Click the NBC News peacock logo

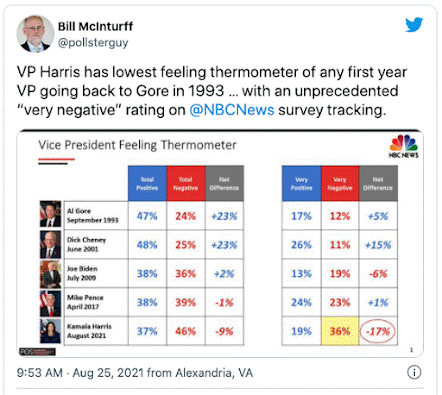pyautogui.click(x=403, y=146)
